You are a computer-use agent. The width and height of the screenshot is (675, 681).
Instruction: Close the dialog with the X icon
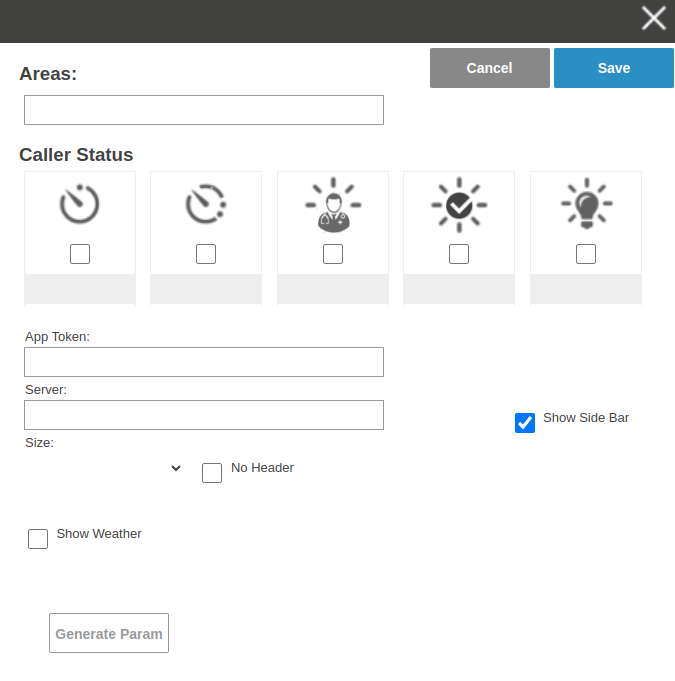(x=654, y=18)
